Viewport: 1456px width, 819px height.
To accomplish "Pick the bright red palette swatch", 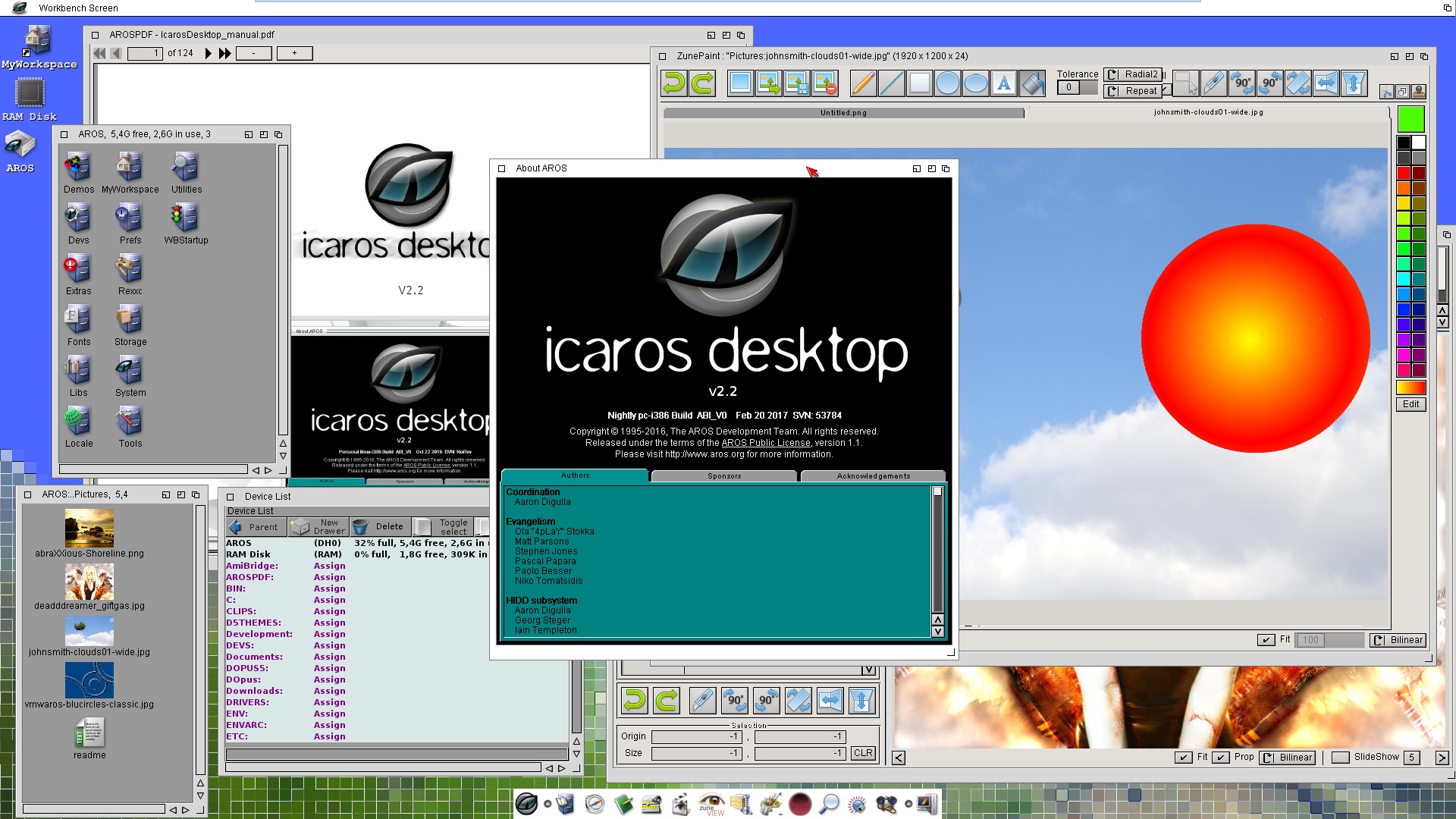I will click(x=1404, y=173).
